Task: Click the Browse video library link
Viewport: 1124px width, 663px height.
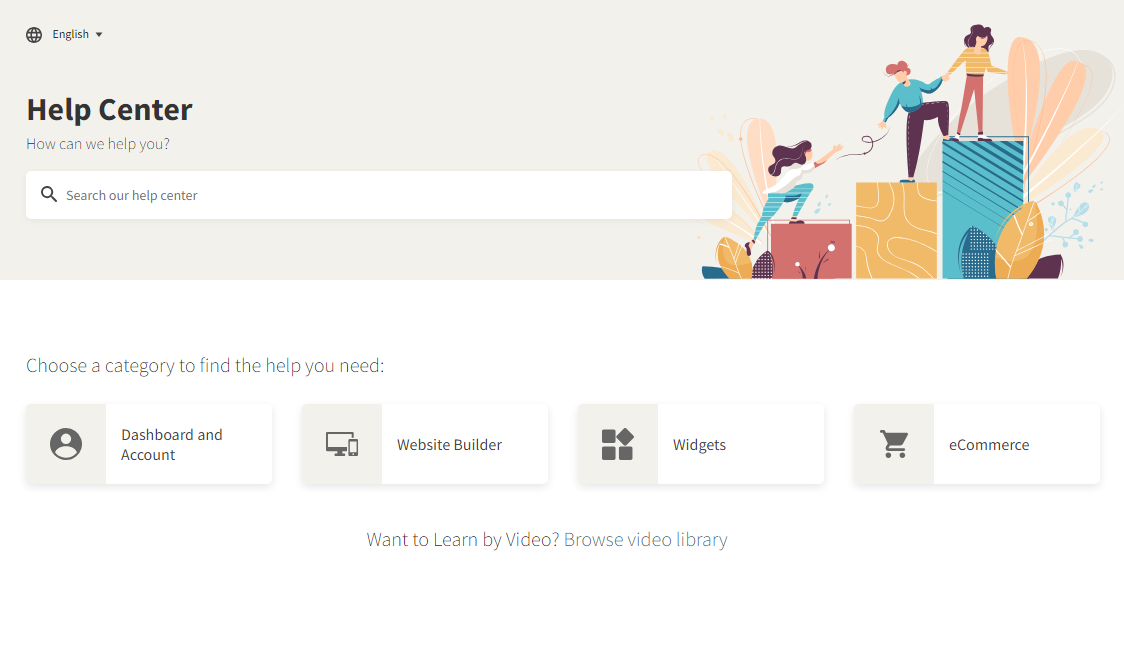Action: 646,539
